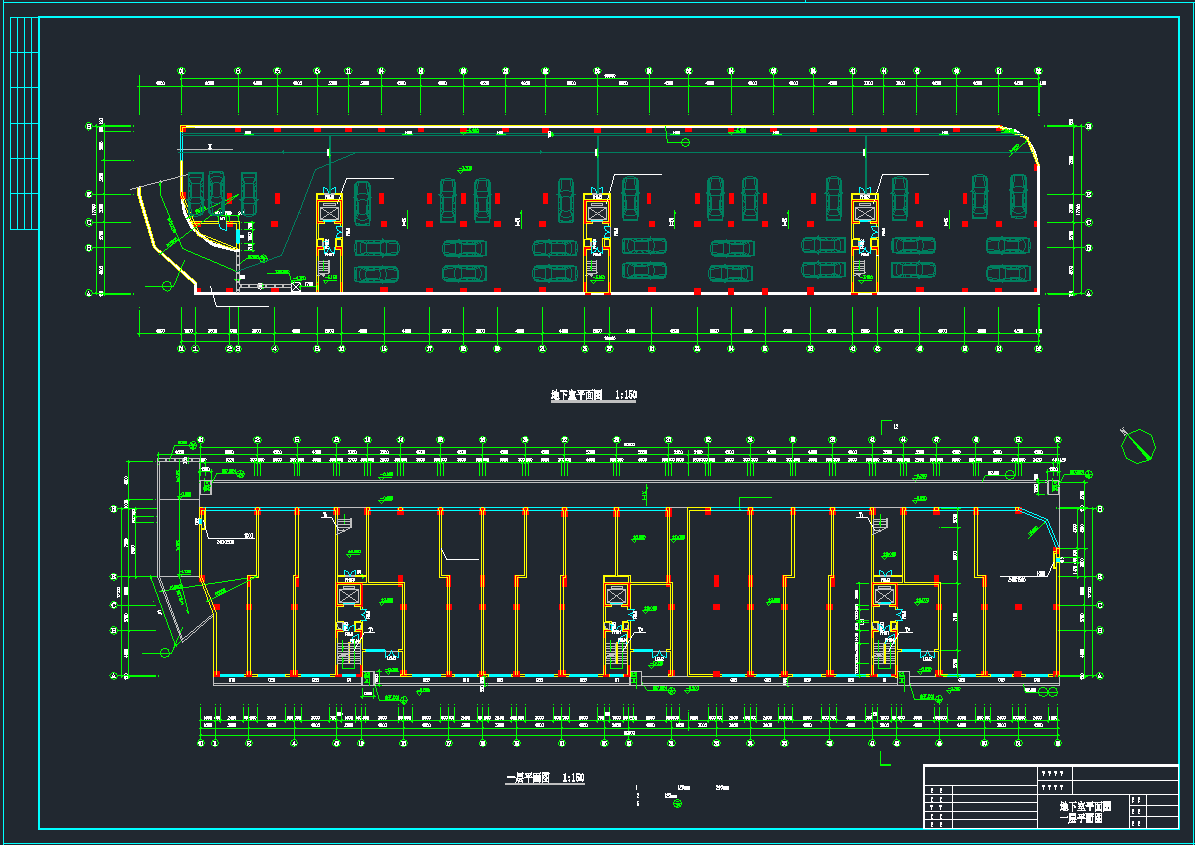1195x845 pixels.
Task: Select the rightmost elevator shaft in basement plan
Action: pos(864,212)
